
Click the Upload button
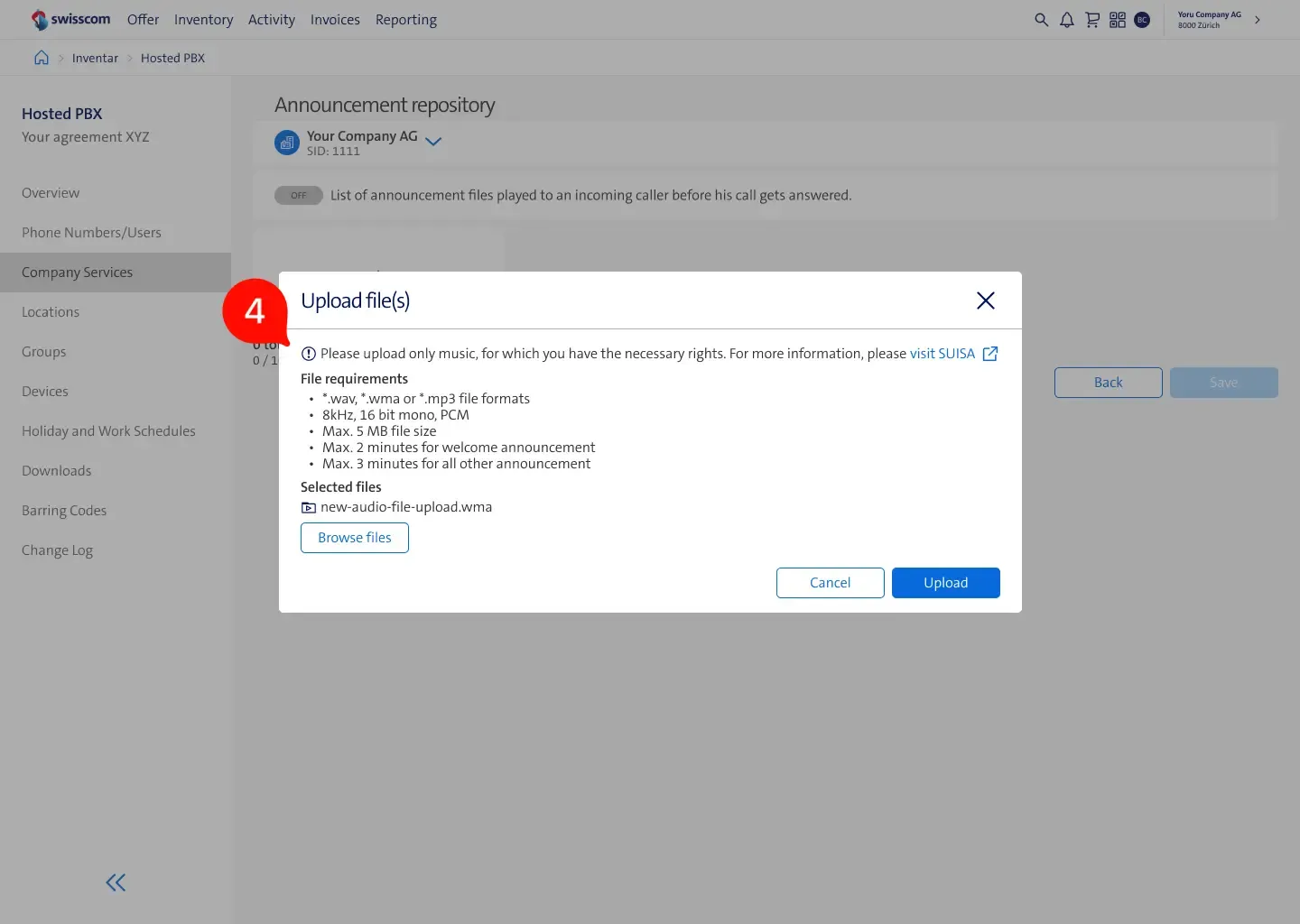tap(945, 582)
